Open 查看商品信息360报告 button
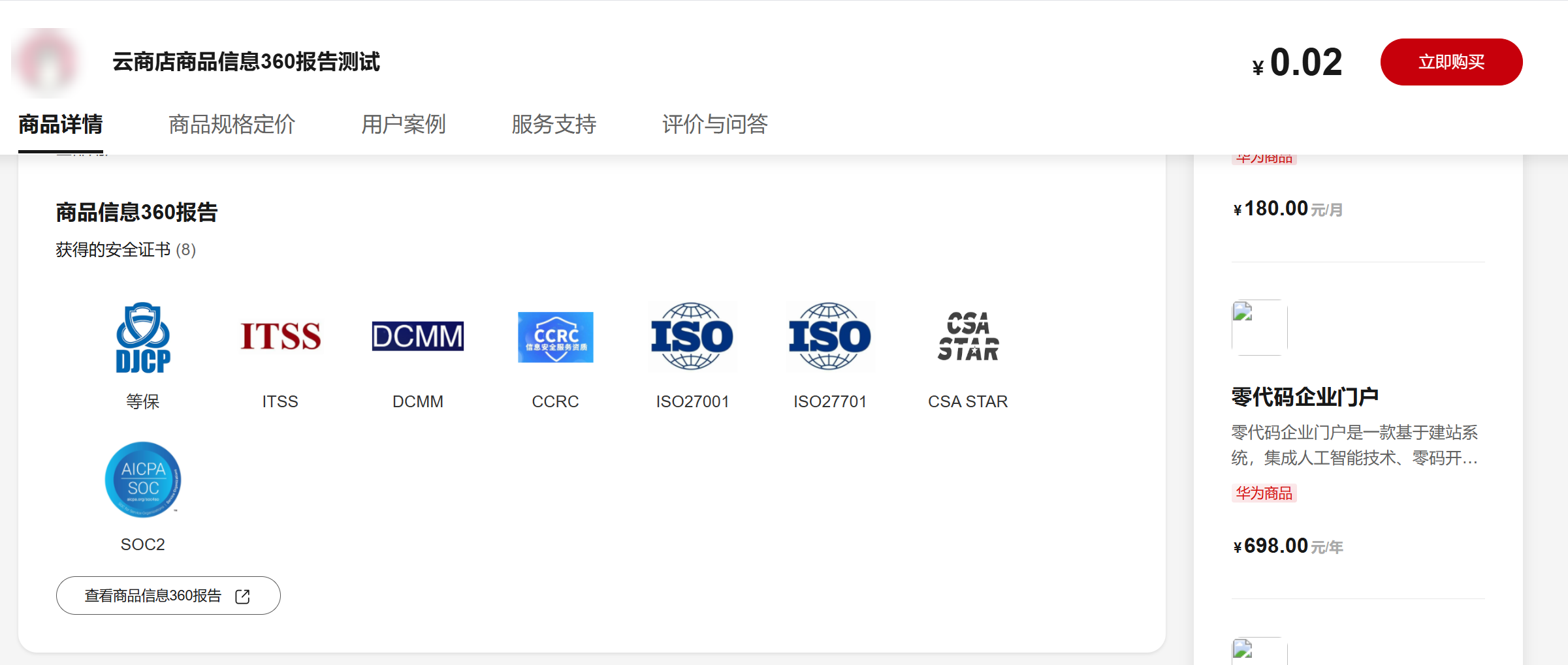This screenshot has width=1568, height=665. (168, 595)
